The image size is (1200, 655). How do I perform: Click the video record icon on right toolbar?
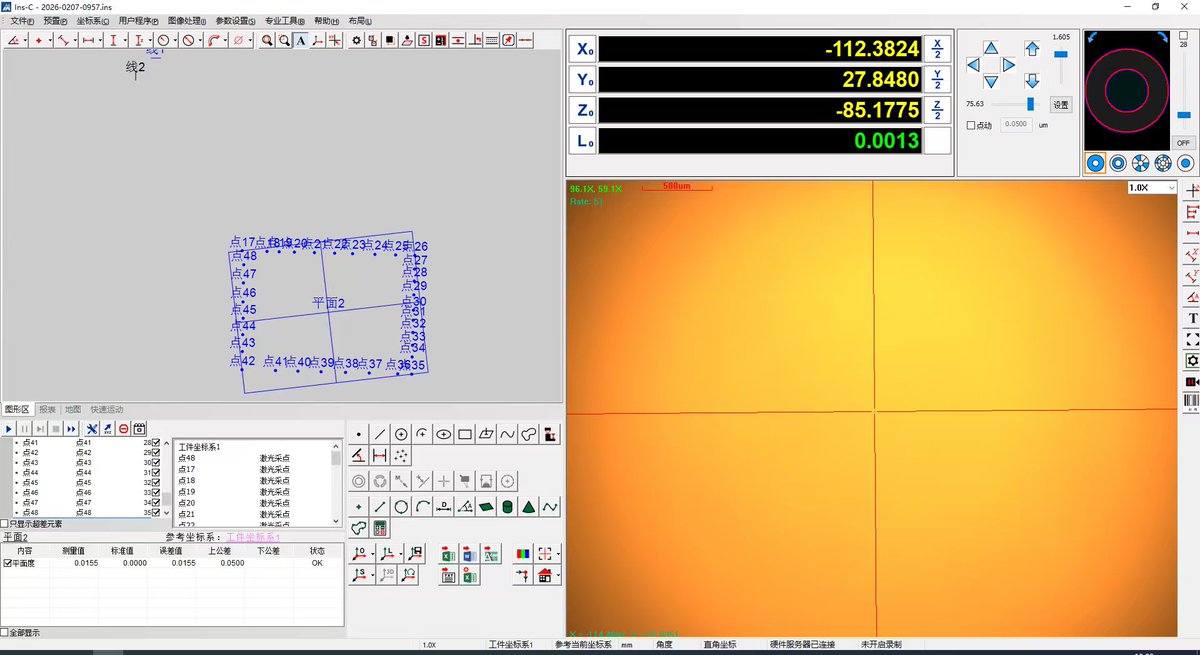(x=1192, y=382)
